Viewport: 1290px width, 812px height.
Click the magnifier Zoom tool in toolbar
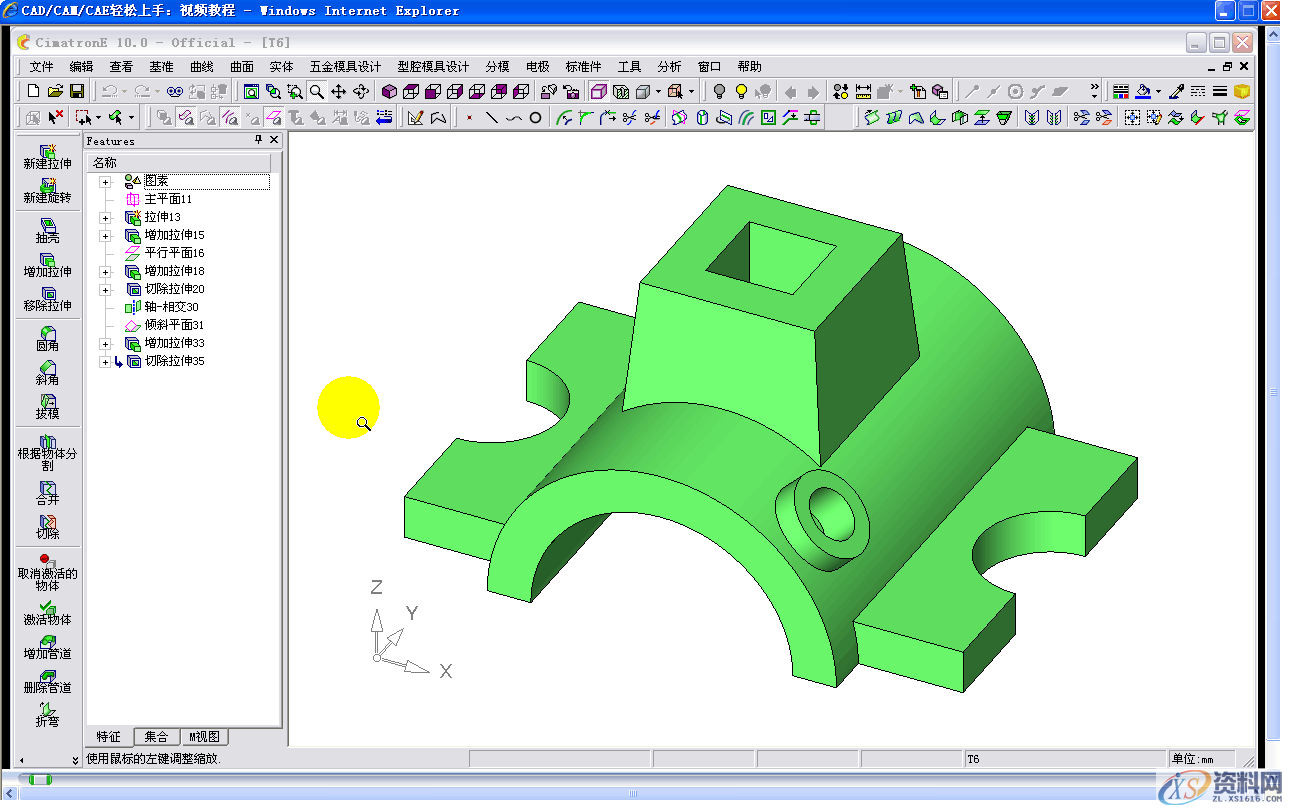pos(316,91)
